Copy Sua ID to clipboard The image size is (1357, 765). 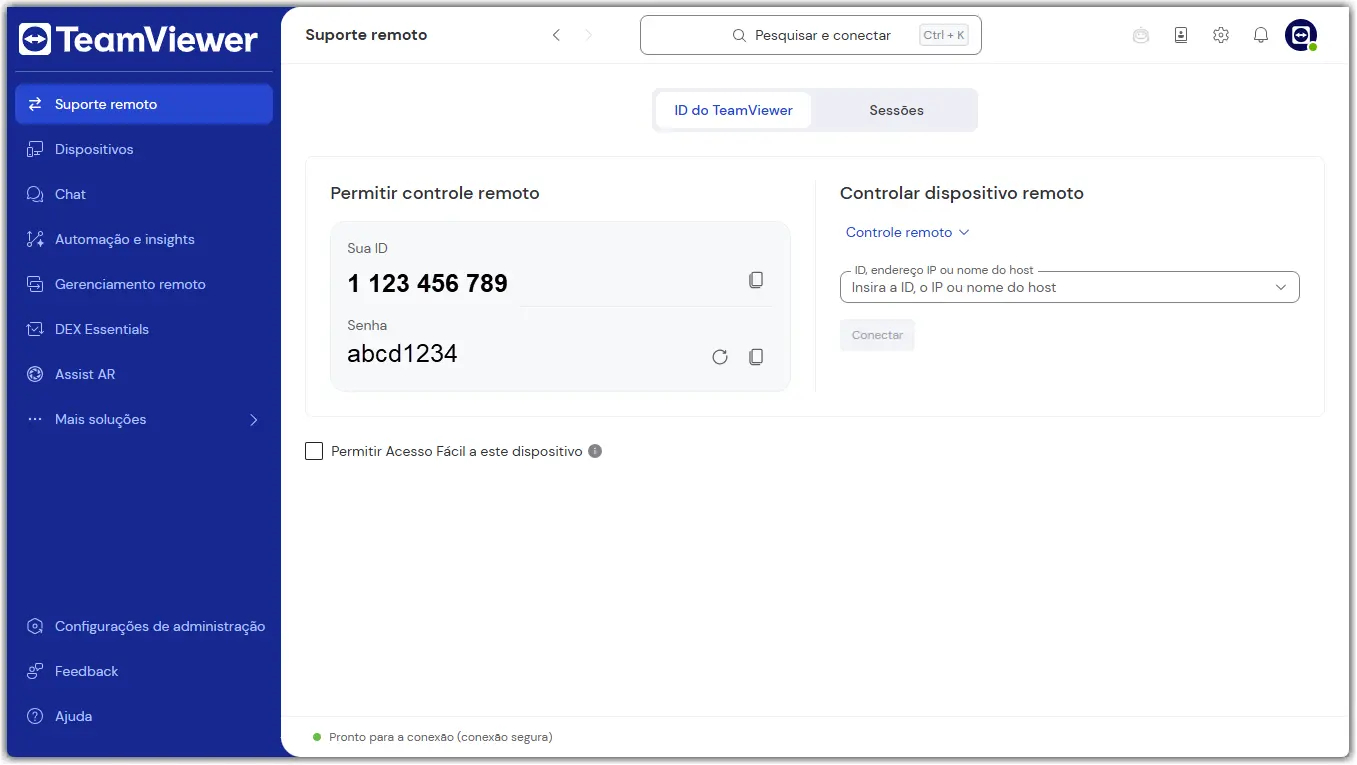[756, 280]
